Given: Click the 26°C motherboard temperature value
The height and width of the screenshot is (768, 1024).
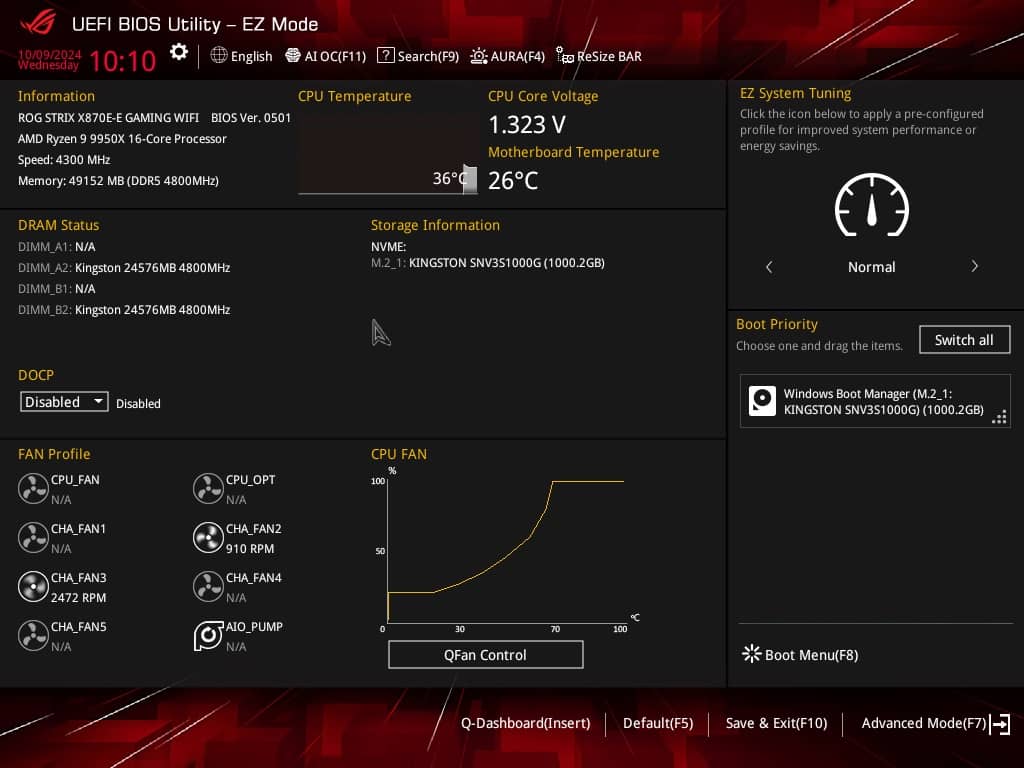Looking at the screenshot, I should click(x=513, y=180).
